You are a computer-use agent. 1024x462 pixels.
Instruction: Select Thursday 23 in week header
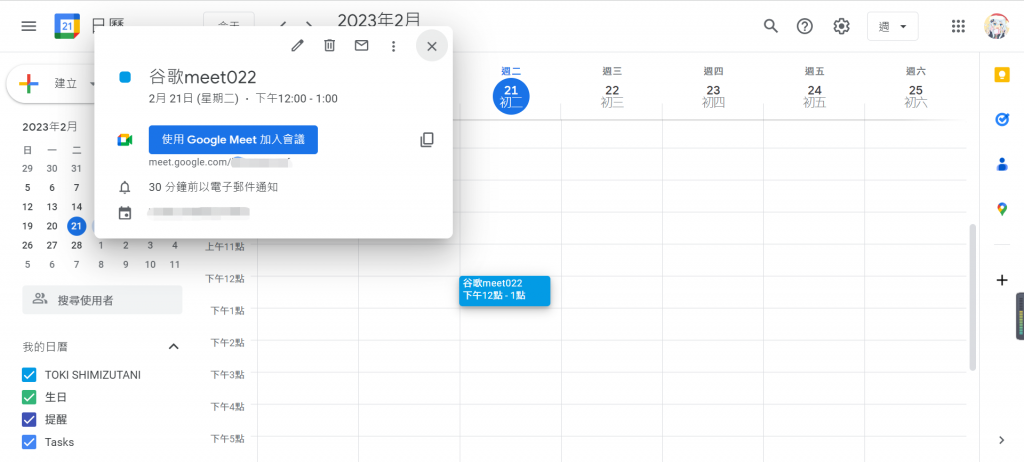(x=713, y=95)
